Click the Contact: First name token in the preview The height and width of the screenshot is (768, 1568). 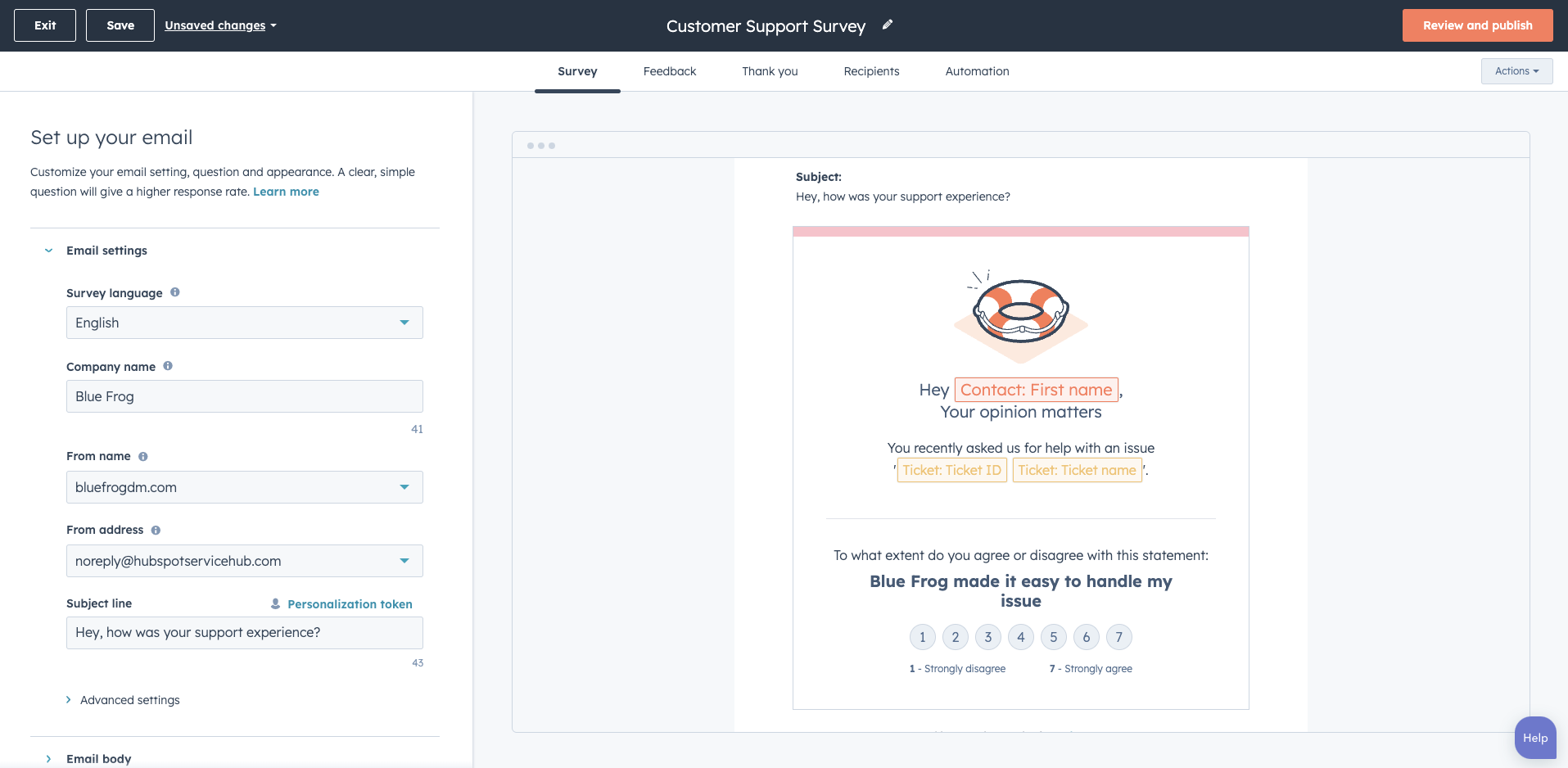click(1035, 389)
